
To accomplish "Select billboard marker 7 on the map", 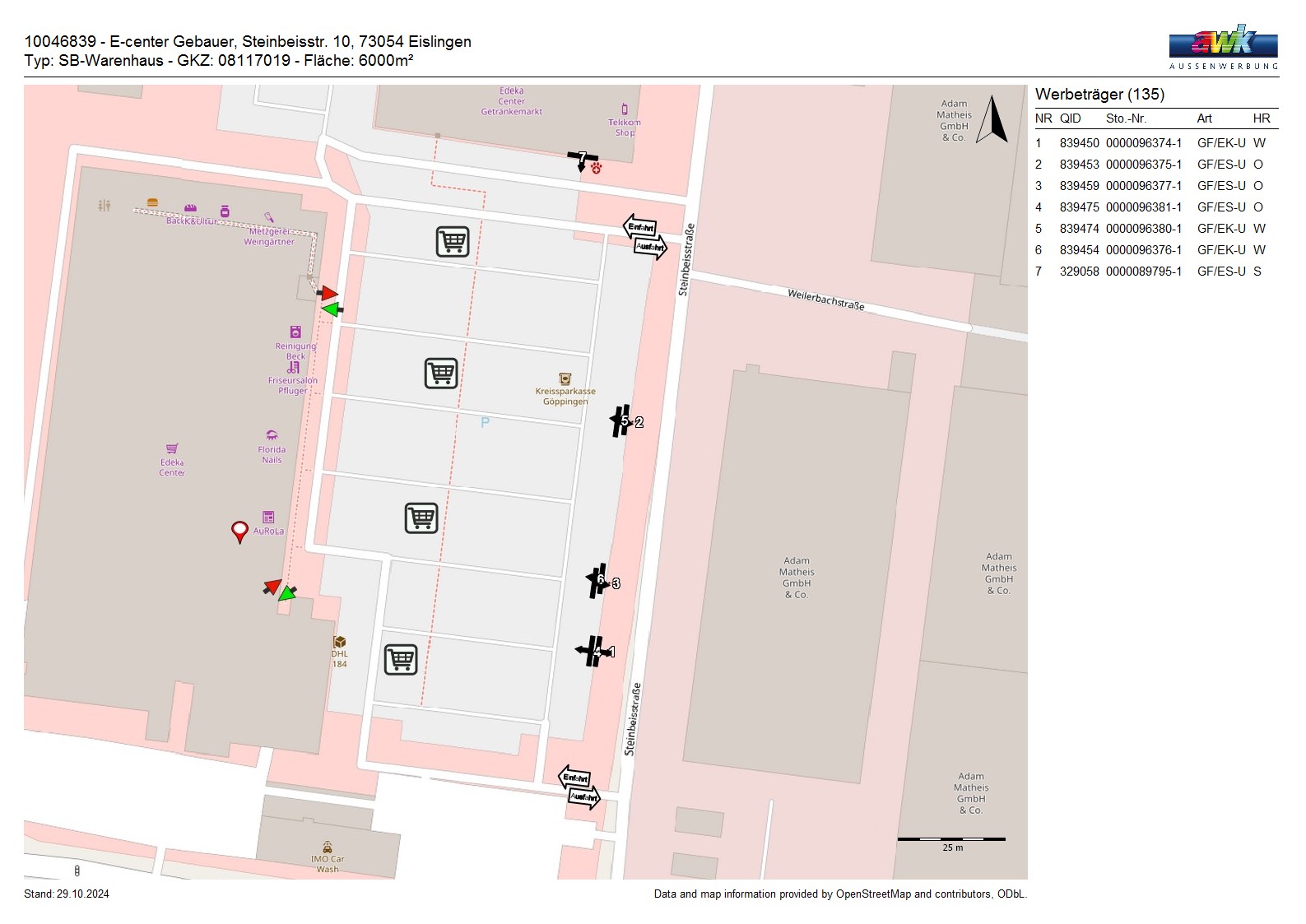I will tap(583, 158).
